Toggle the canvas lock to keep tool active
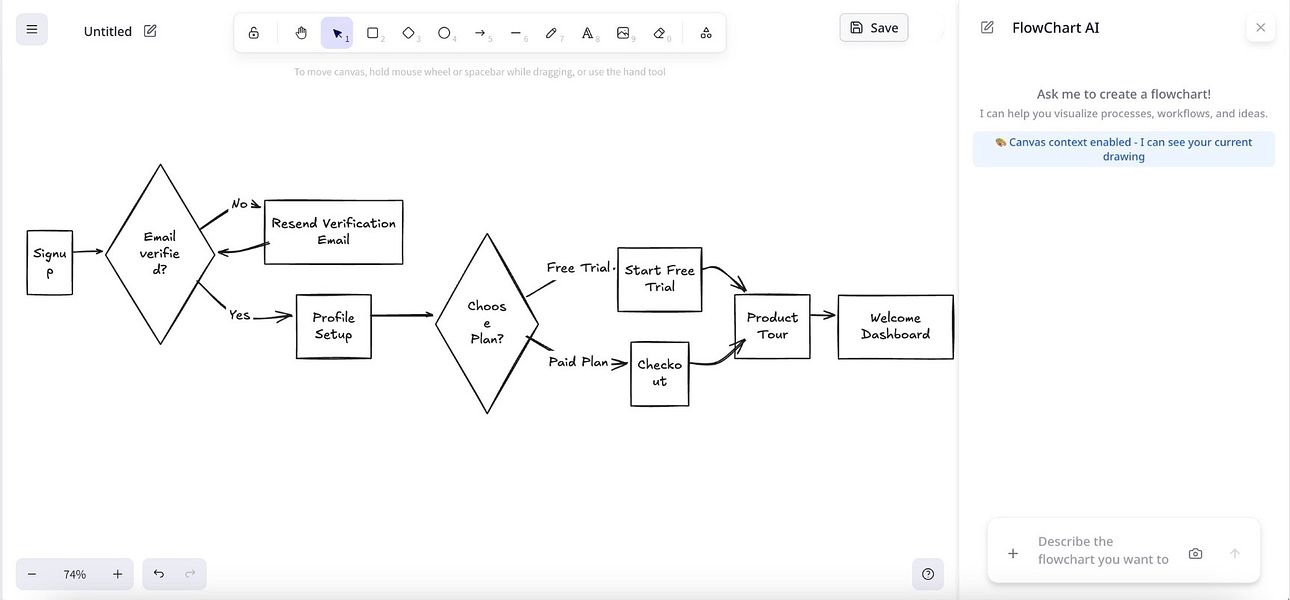Viewport: 1290px width, 600px height. click(253, 32)
